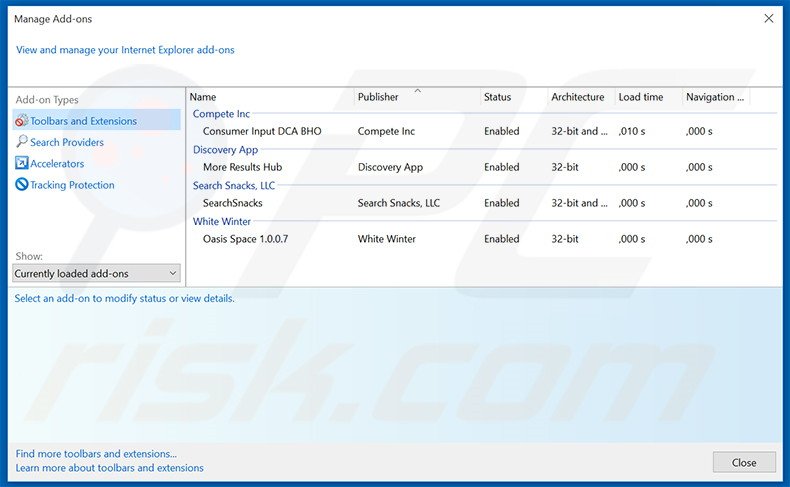
Task: Close the Manage Add-ons window with X
Action: coord(769,19)
